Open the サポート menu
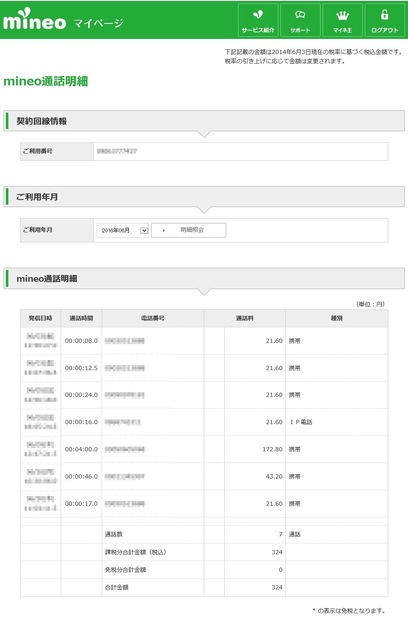Image resolution: width=408 pixels, height=620 pixels. [x=300, y=20]
